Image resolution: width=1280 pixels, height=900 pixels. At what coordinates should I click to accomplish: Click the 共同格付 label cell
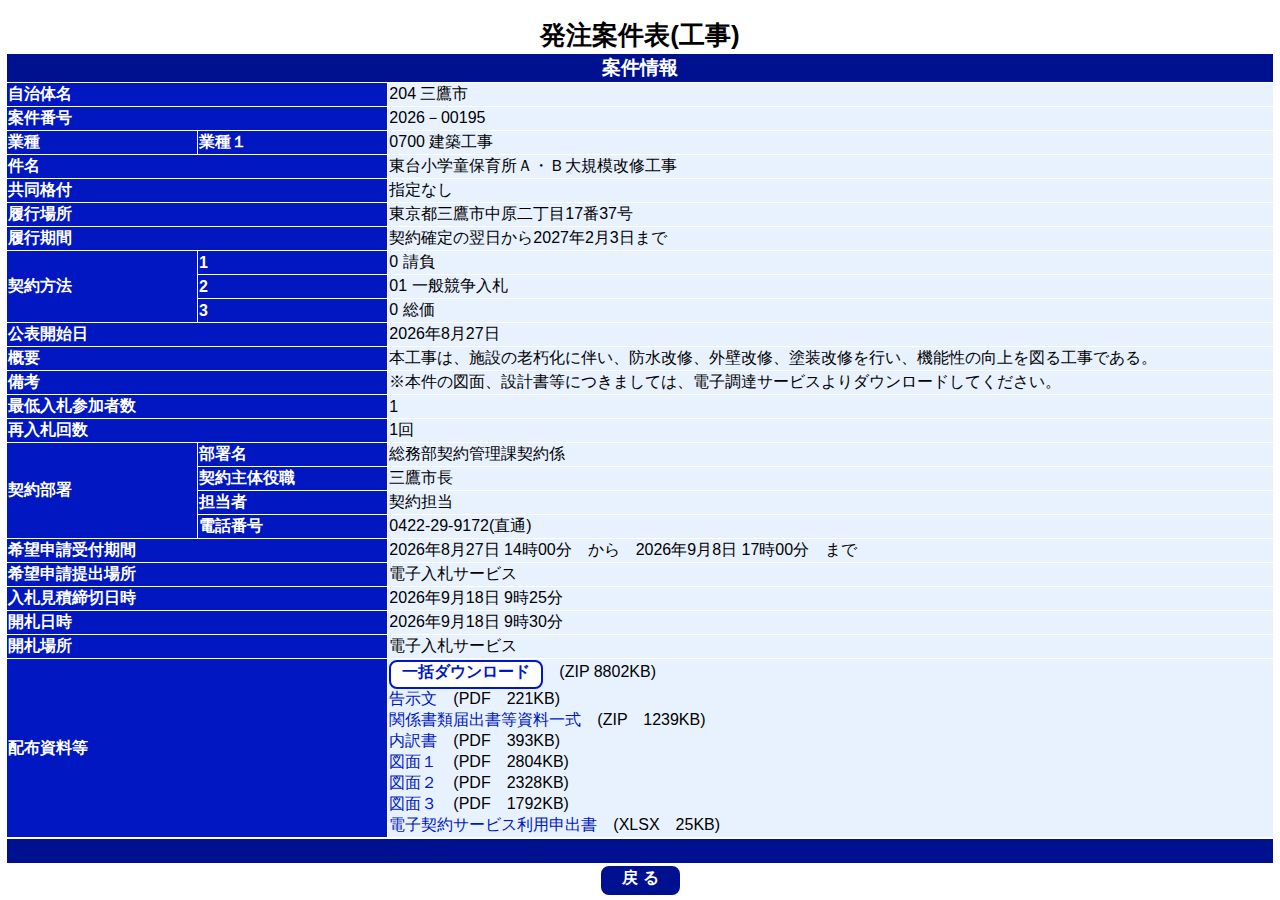coord(197,190)
